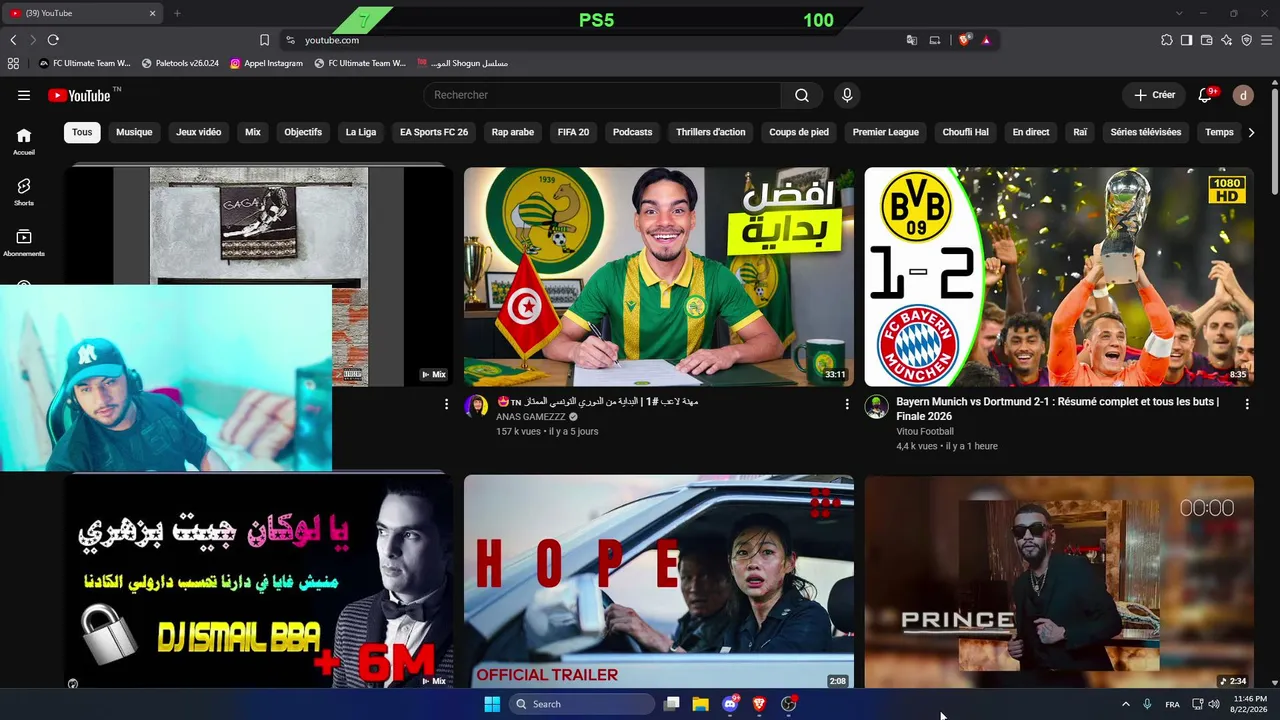This screenshot has width=1280, height=720.
Task: Open the translate page icon in address bar
Action: tap(912, 40)
